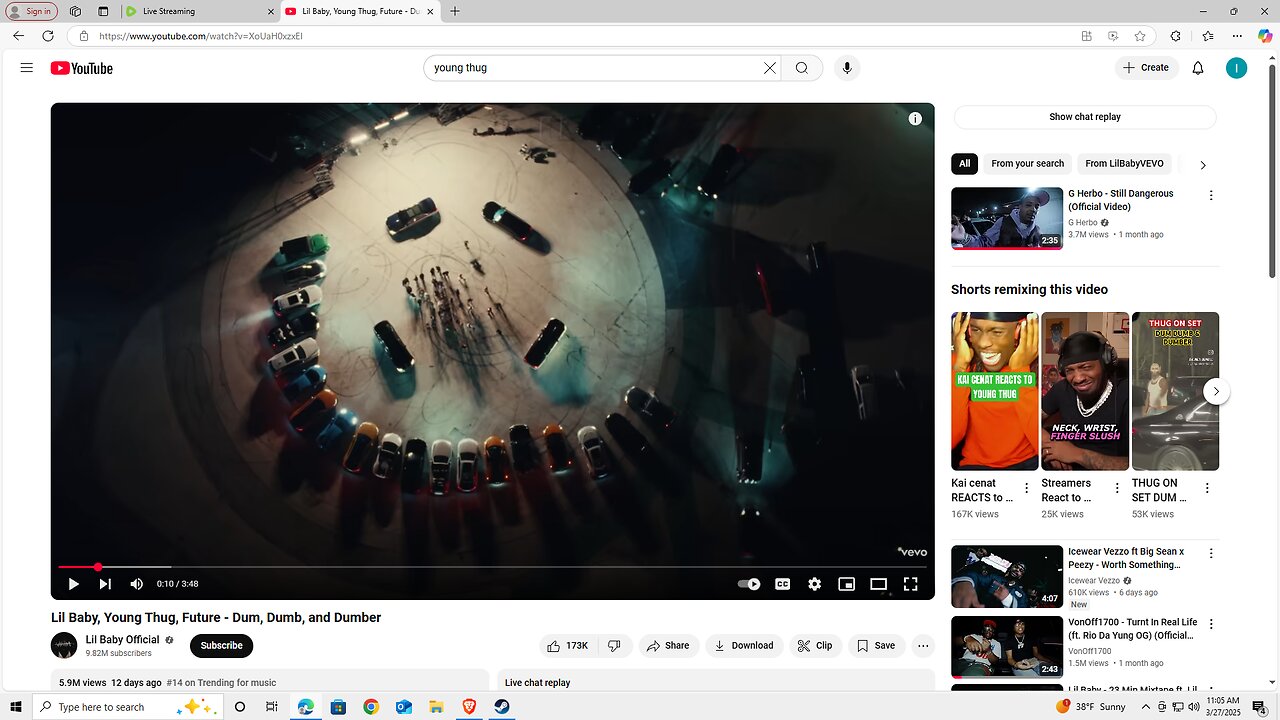
Task: Select the From your search chip
Action: [1027, 164]
